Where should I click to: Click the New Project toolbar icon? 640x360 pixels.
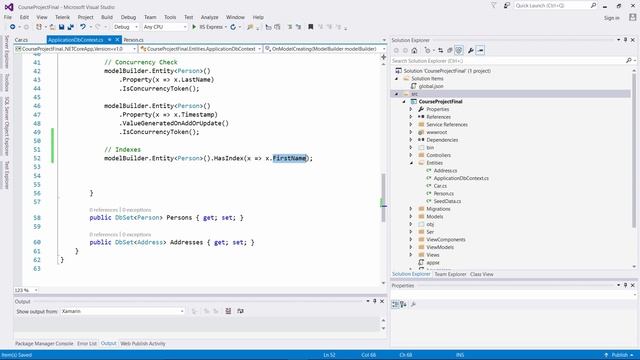coord(39,27)
